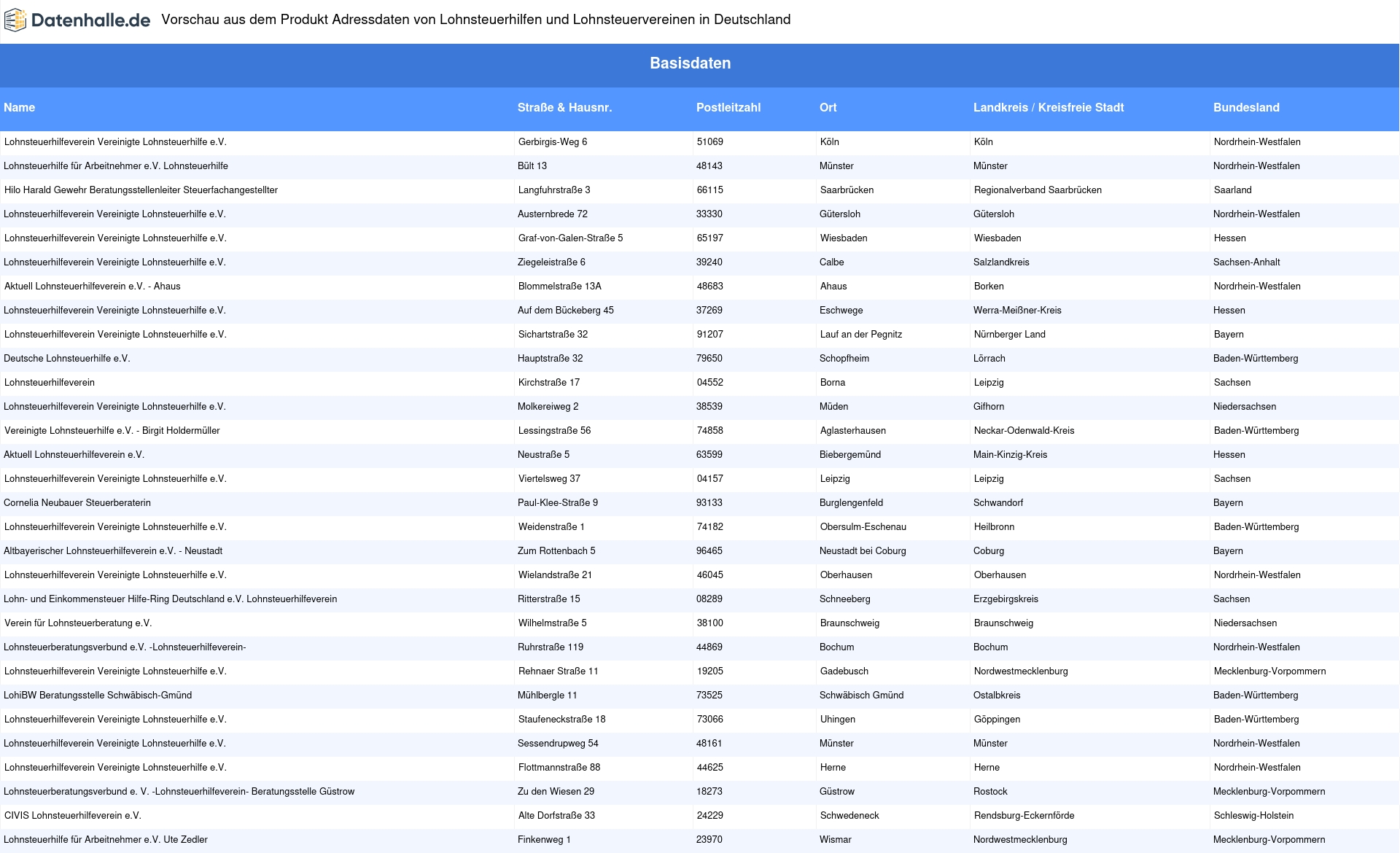
Task: Open the Datenhalle.de brand name link
Action: coord(91,20)
